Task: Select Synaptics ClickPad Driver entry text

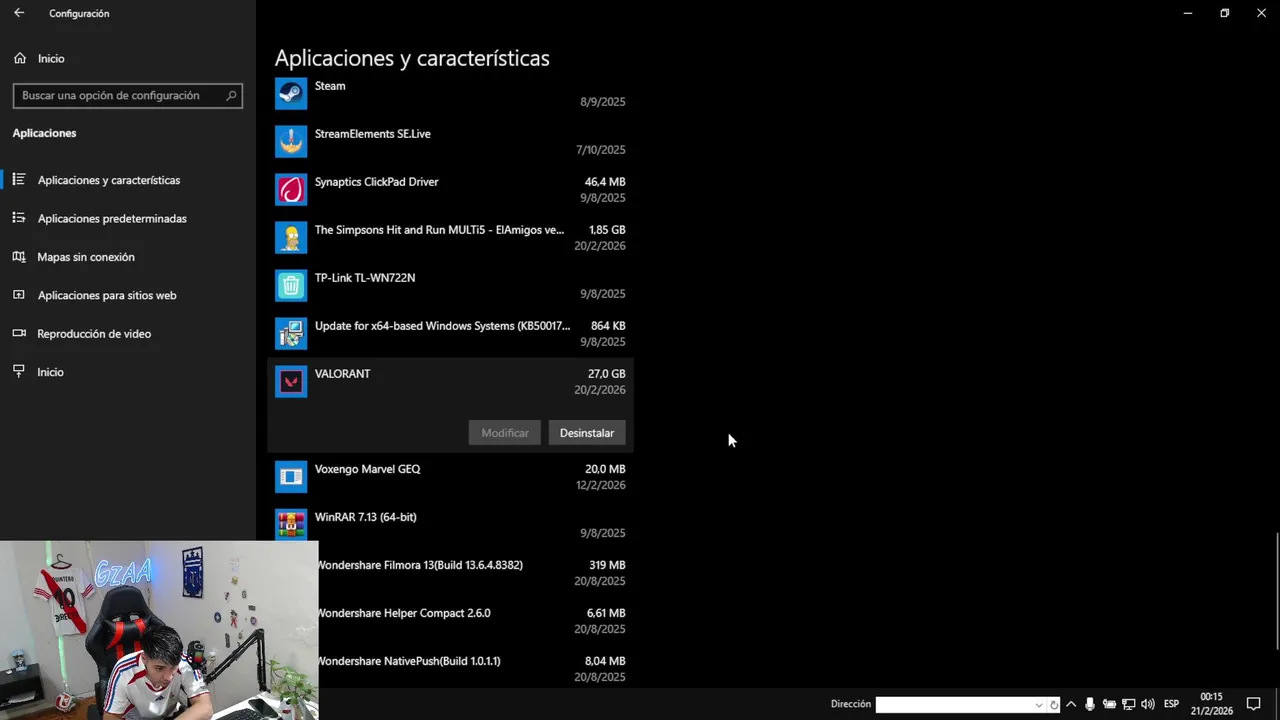Action: (376, 182)
